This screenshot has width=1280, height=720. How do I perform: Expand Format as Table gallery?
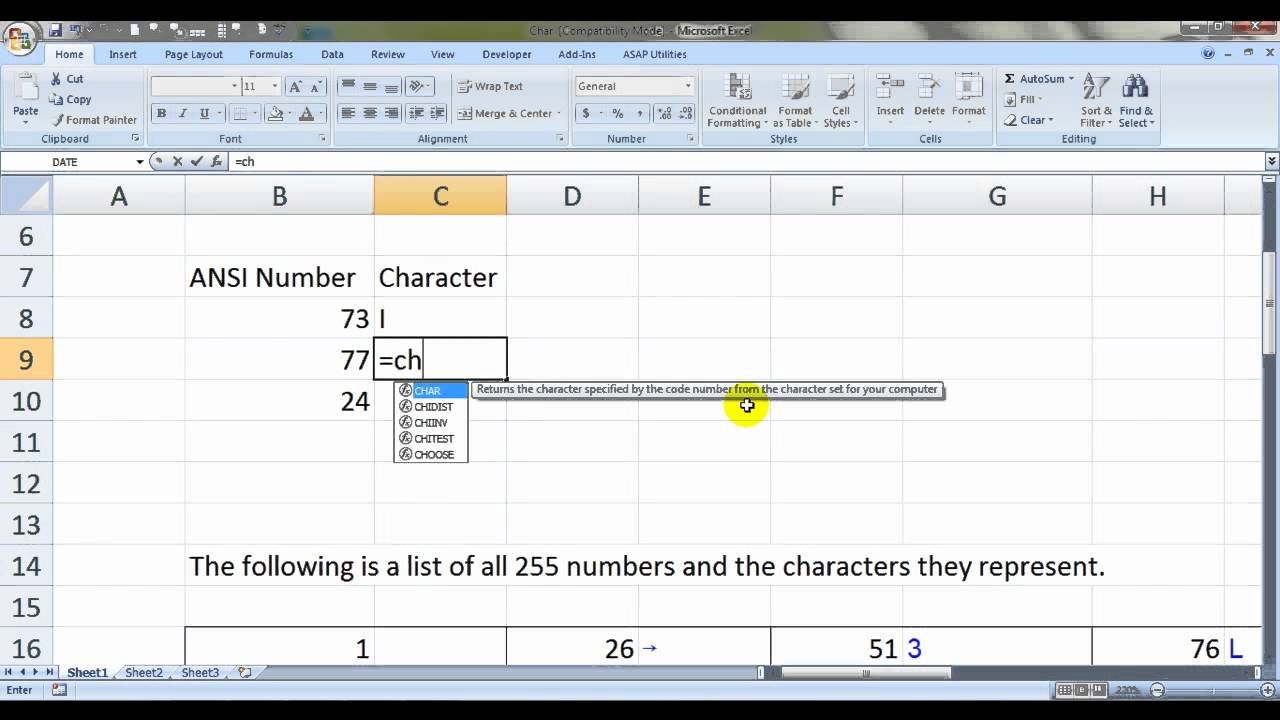point(795,101)
